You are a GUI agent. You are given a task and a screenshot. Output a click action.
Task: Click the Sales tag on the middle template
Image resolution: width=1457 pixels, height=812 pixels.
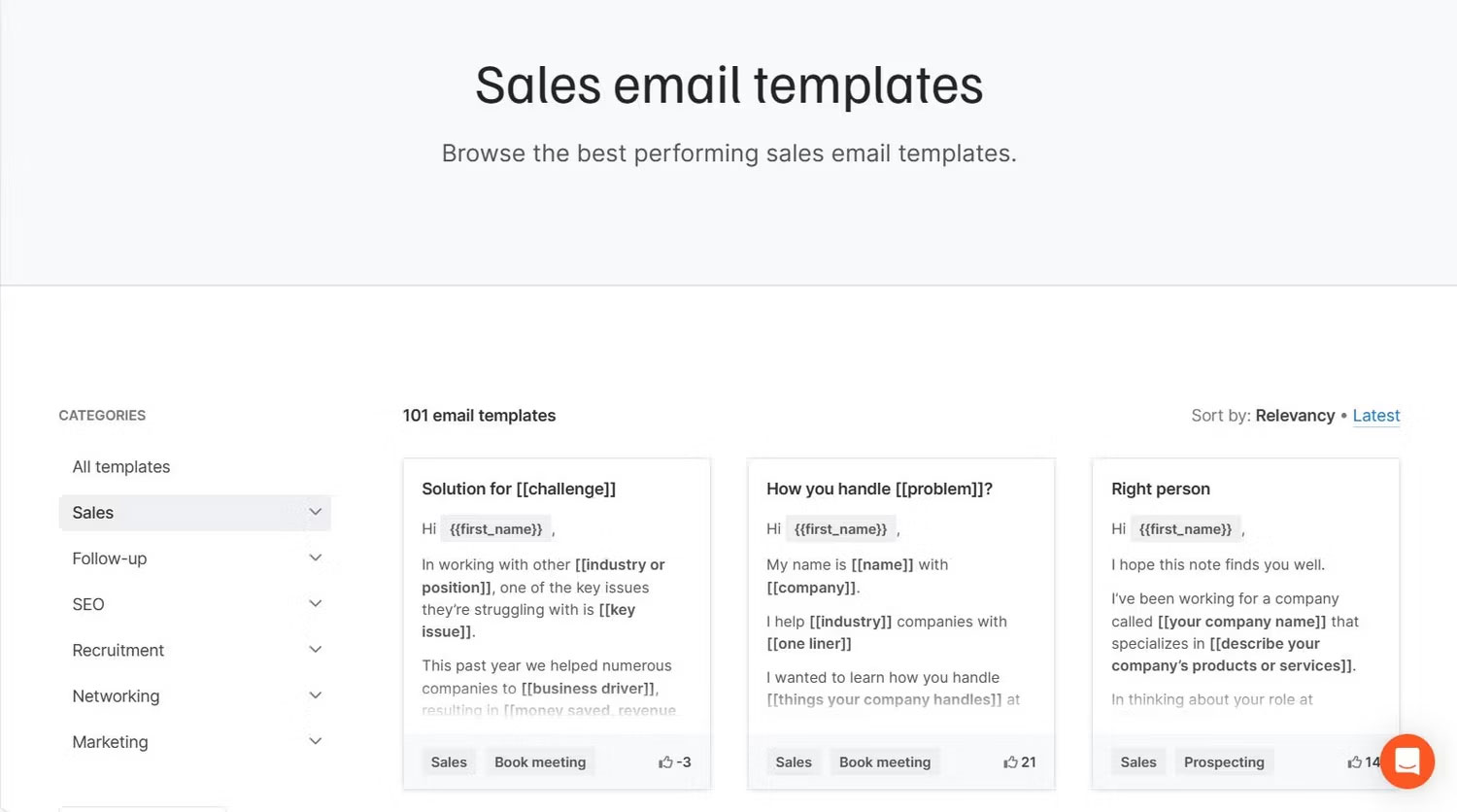[794, 761]
